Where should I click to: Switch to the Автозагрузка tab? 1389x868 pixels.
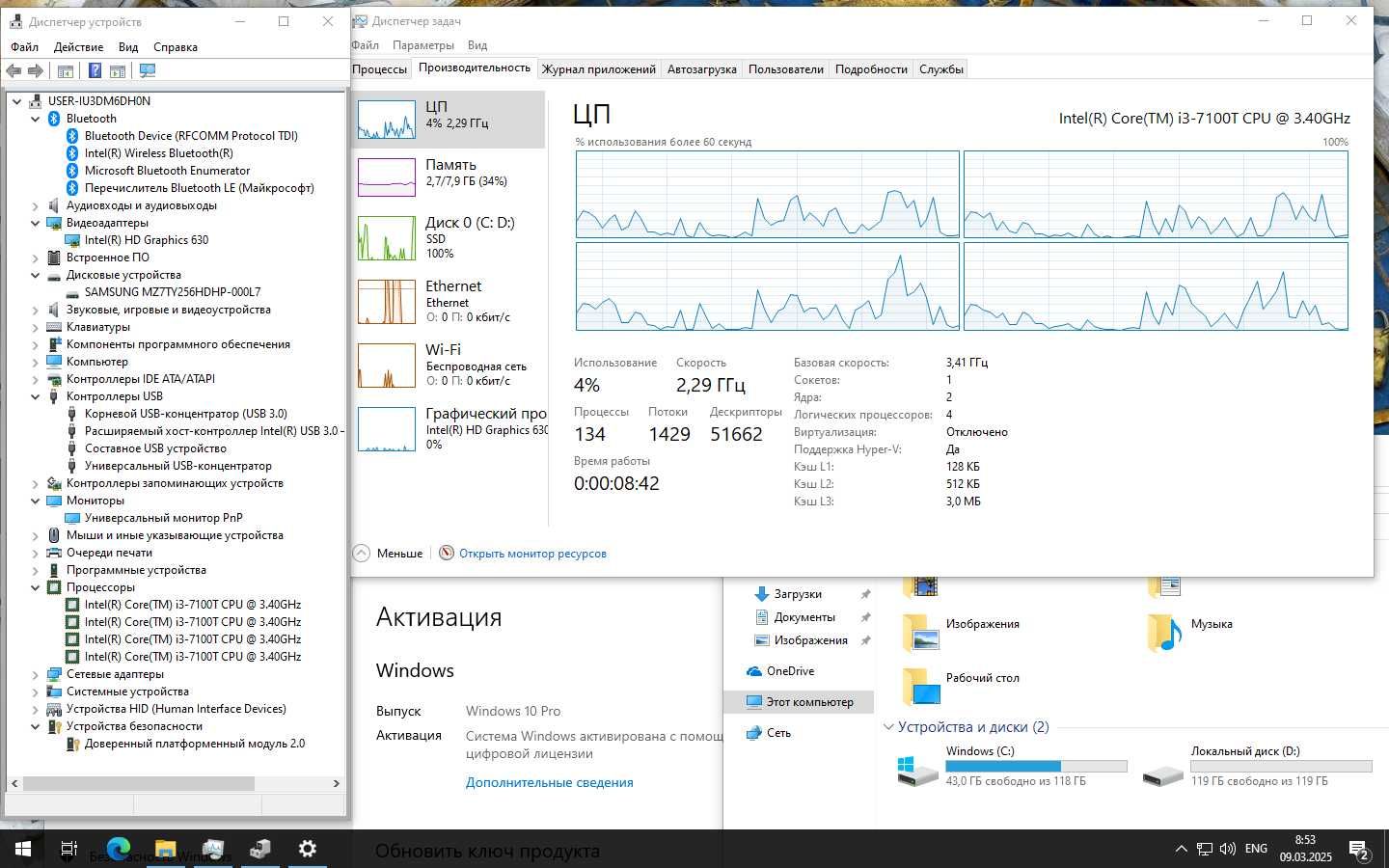[x=702, y=68]
